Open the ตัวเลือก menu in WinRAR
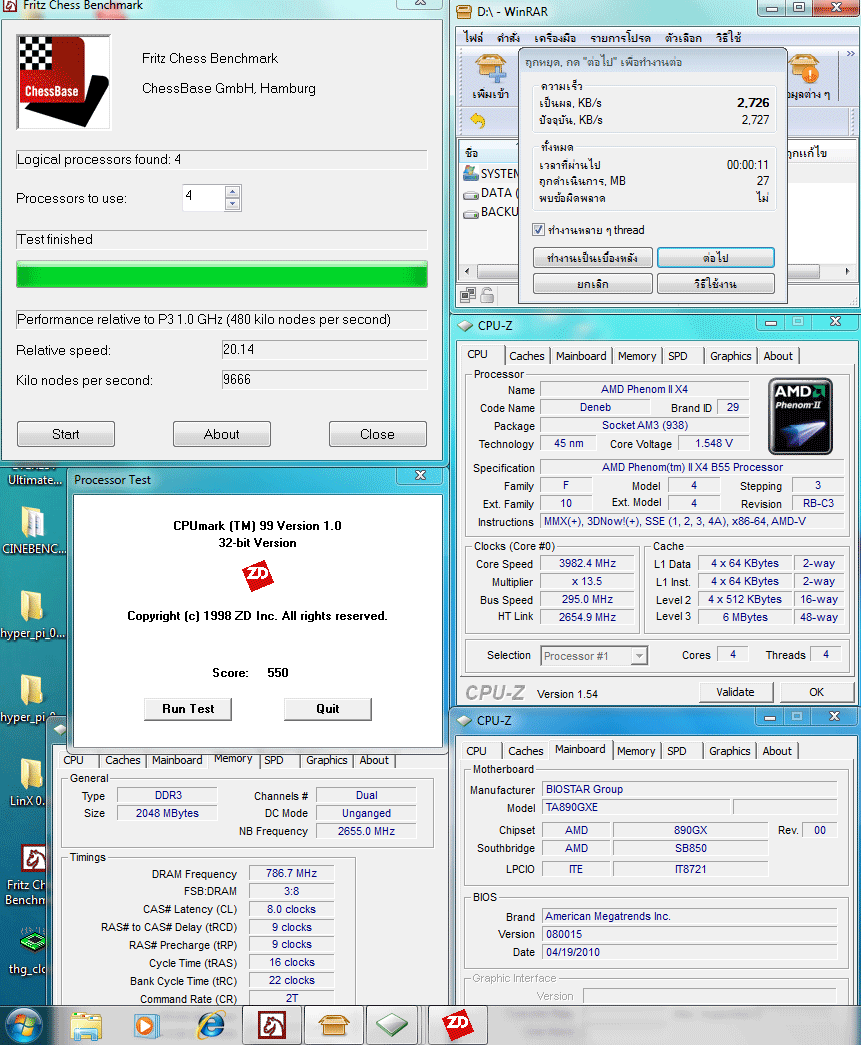The image size is (861, 1045). click(x=683, y=37)
